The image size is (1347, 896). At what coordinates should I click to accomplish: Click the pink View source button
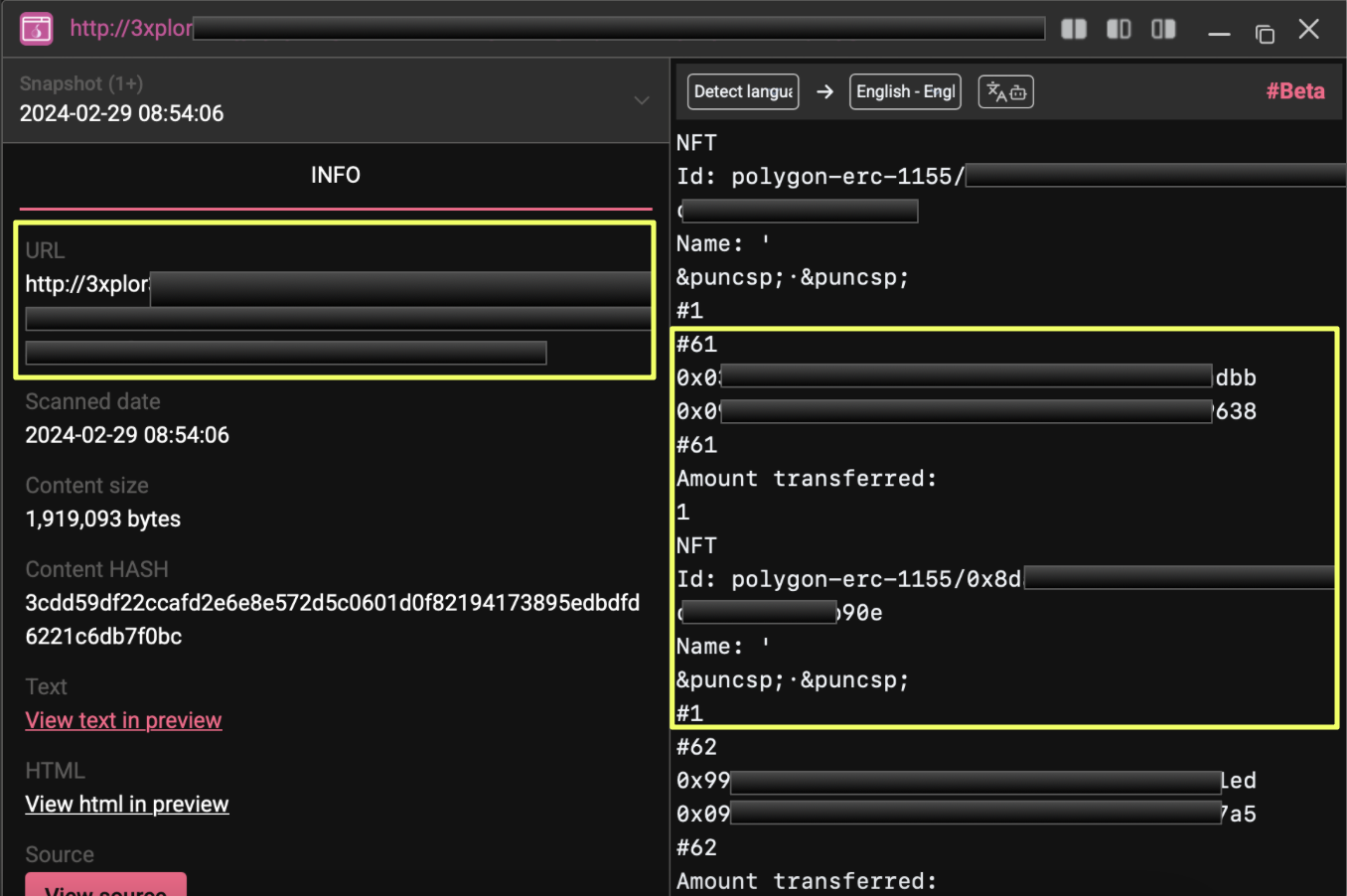[105, 884]
